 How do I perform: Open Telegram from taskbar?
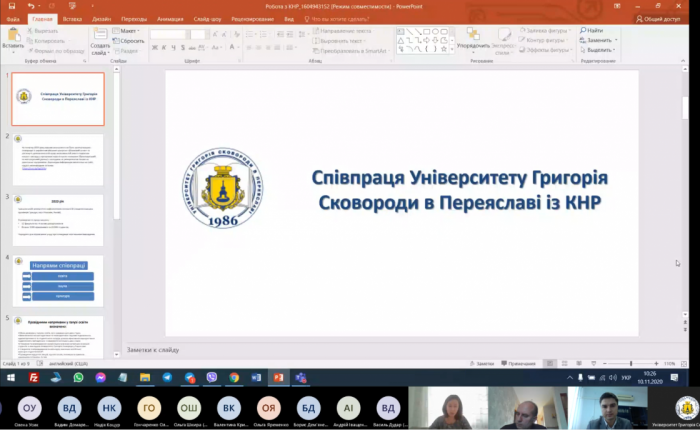pyautogui.click(x=167, y=378)
